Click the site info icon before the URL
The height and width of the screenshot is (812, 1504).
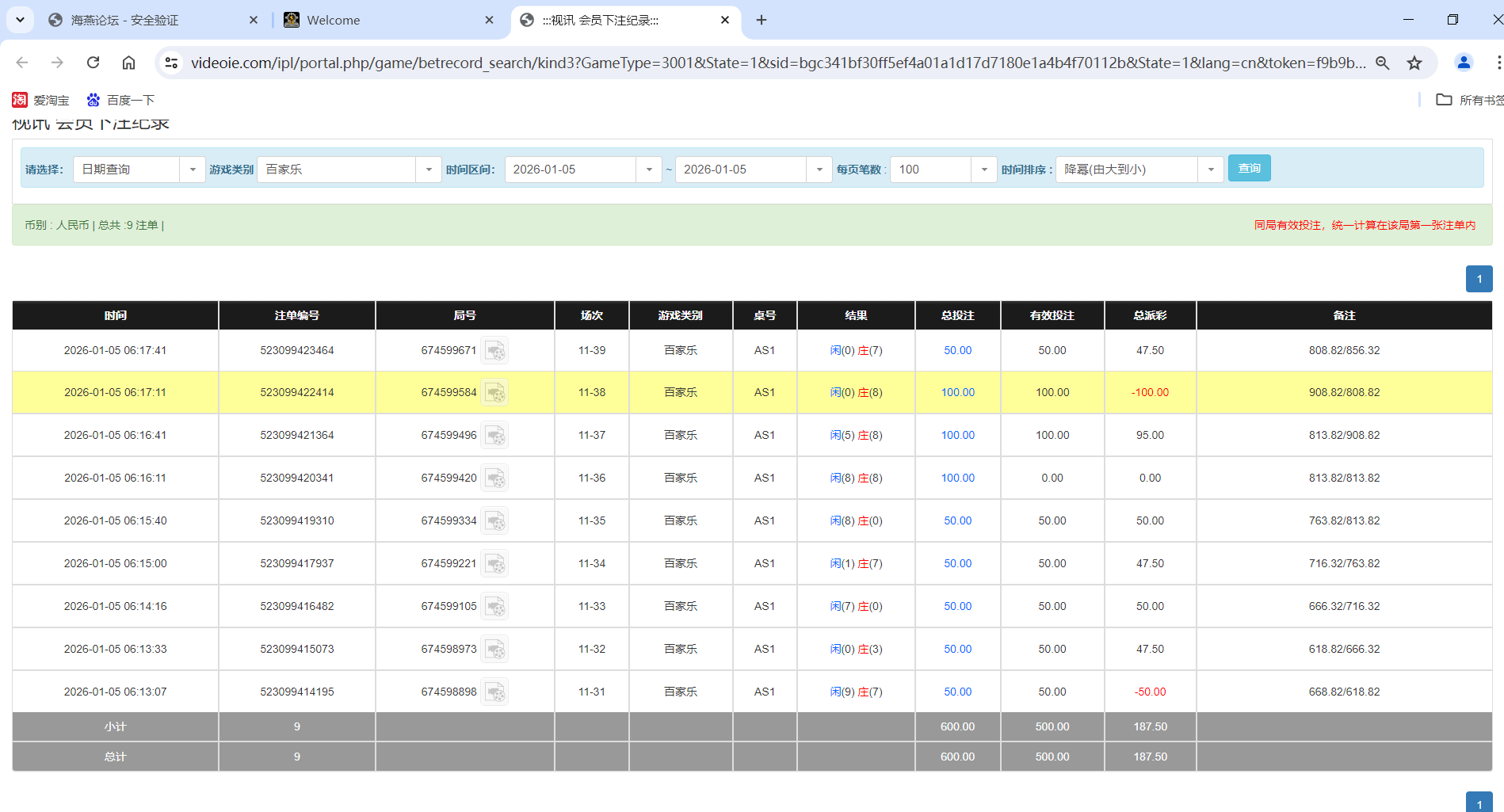171,62
